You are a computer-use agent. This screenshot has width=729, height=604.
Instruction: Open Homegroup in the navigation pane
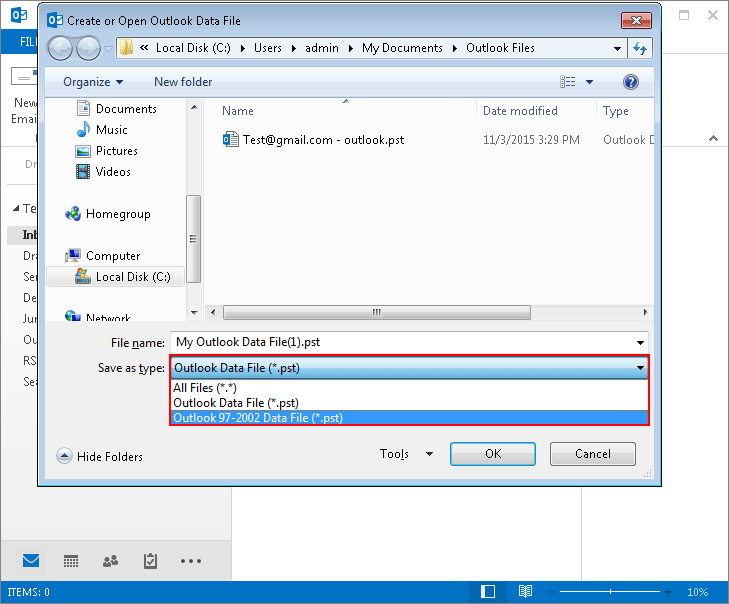click(108, 214)
